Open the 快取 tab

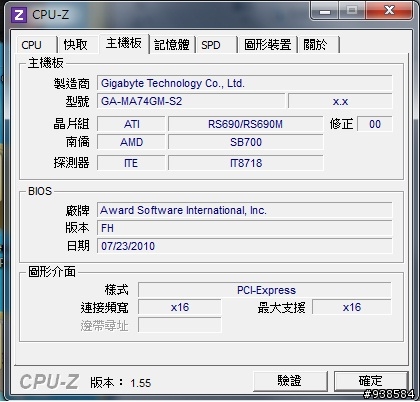pos(77,44)
